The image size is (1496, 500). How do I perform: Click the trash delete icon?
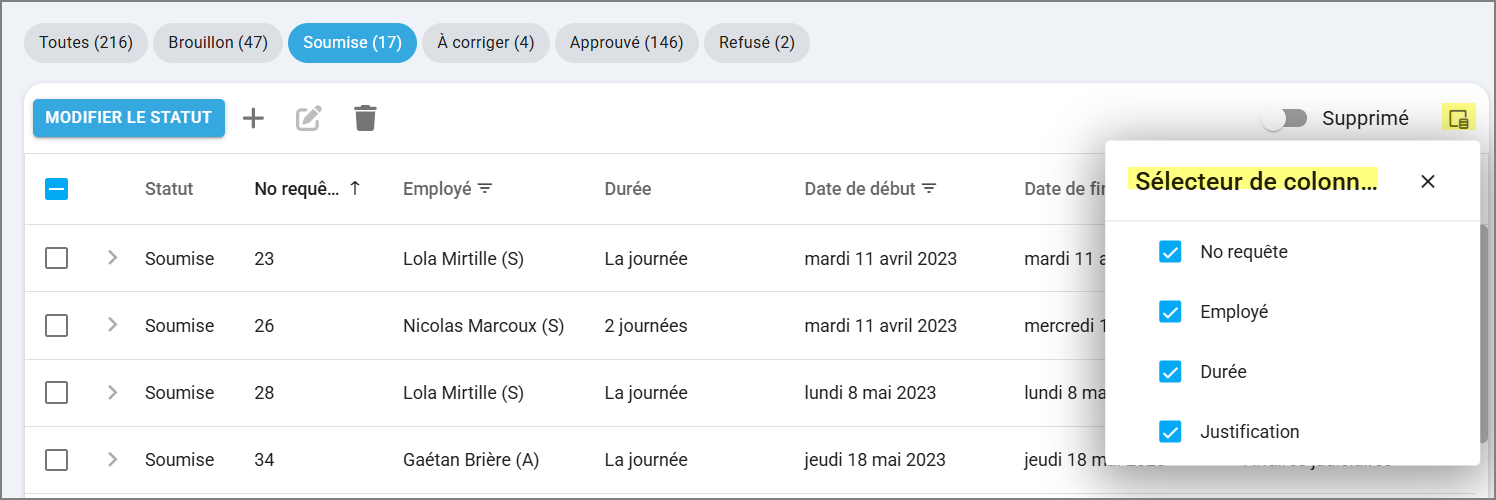pos(365,118)
